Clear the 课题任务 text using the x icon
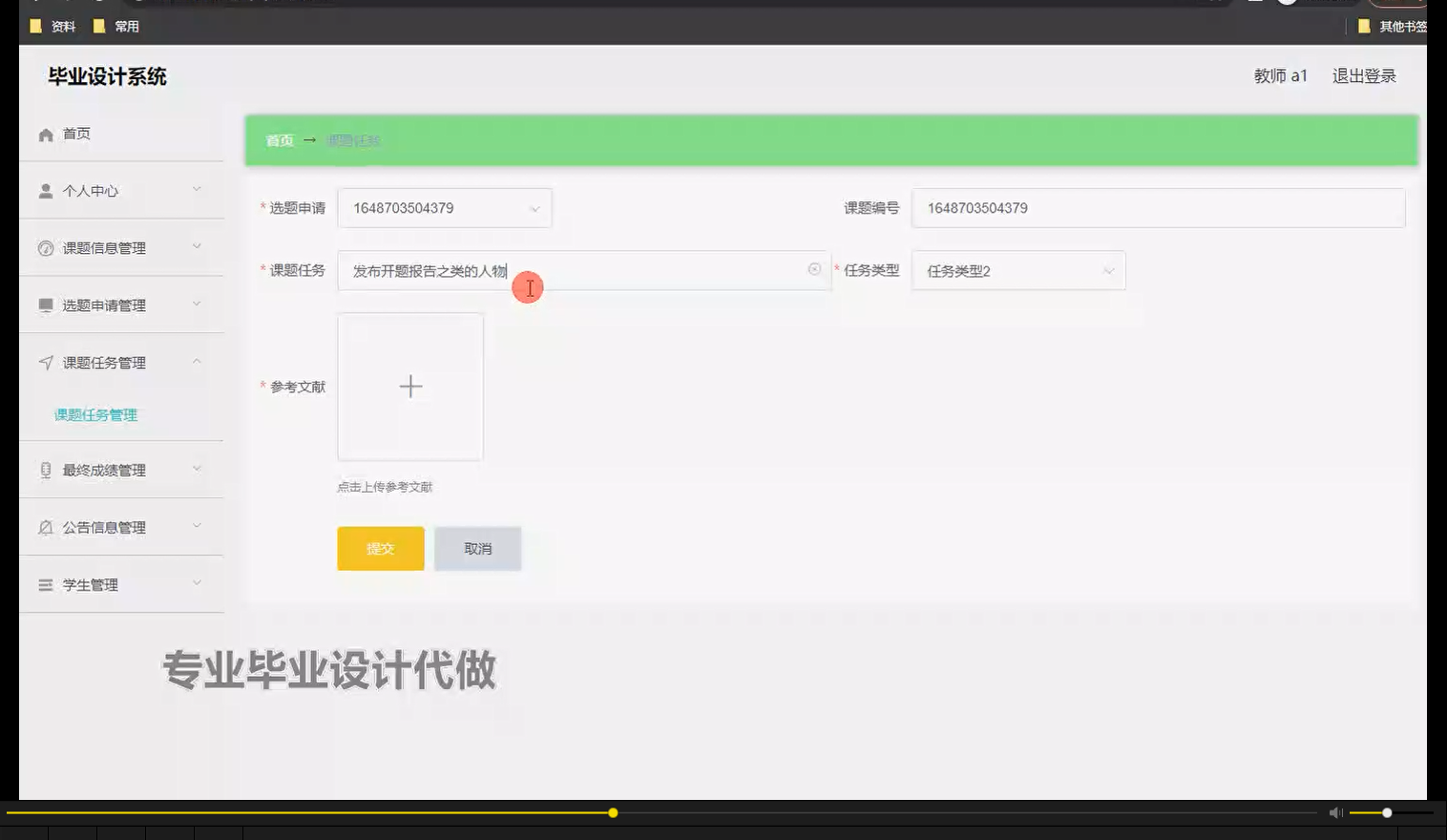 coord(814,270)
